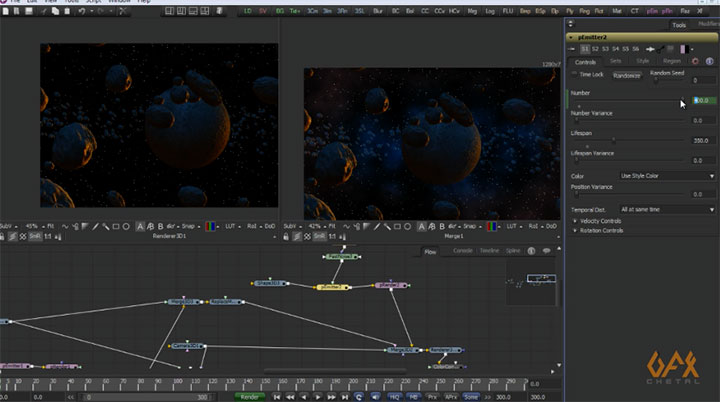Image resolution: width=720 pixels, height=402 pixels.
Task: Click the Save composition icon
Action: point(28,11)
